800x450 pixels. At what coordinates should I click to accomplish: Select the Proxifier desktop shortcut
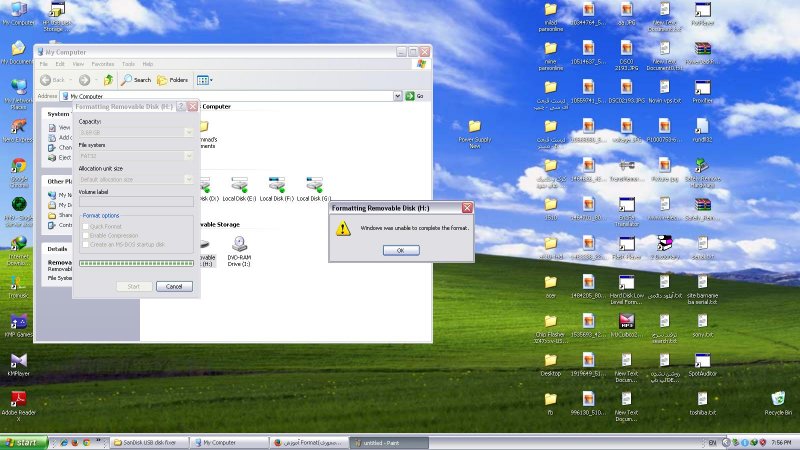pos(703,92)
